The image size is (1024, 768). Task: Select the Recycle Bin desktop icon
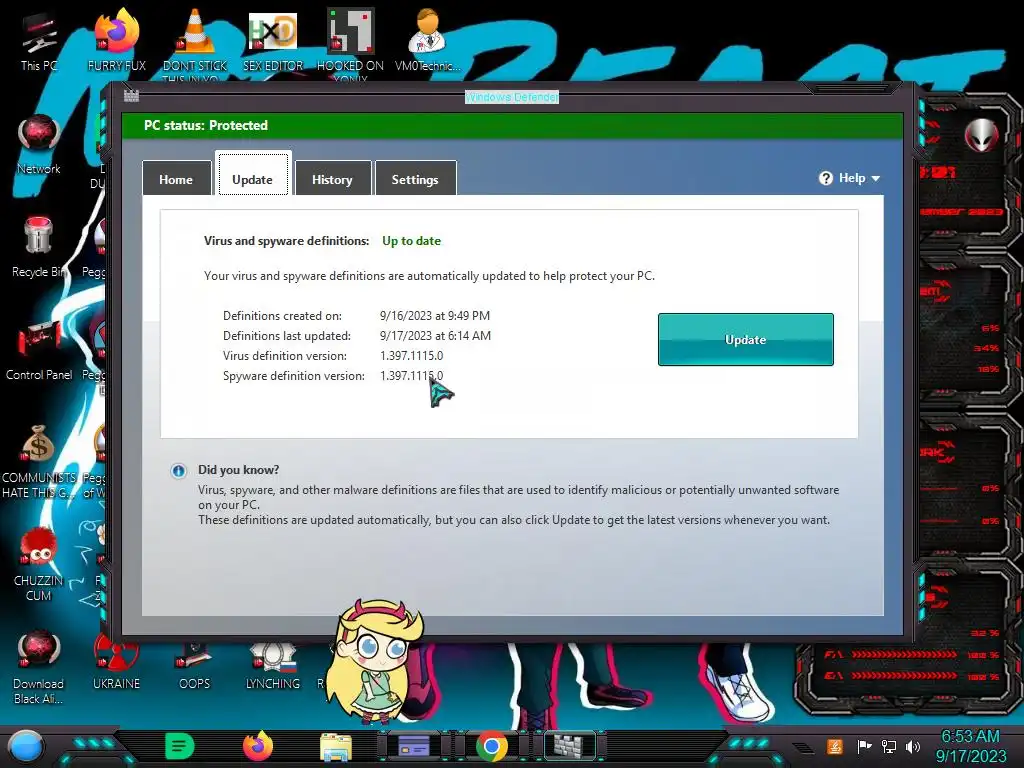tap(39, 248)
